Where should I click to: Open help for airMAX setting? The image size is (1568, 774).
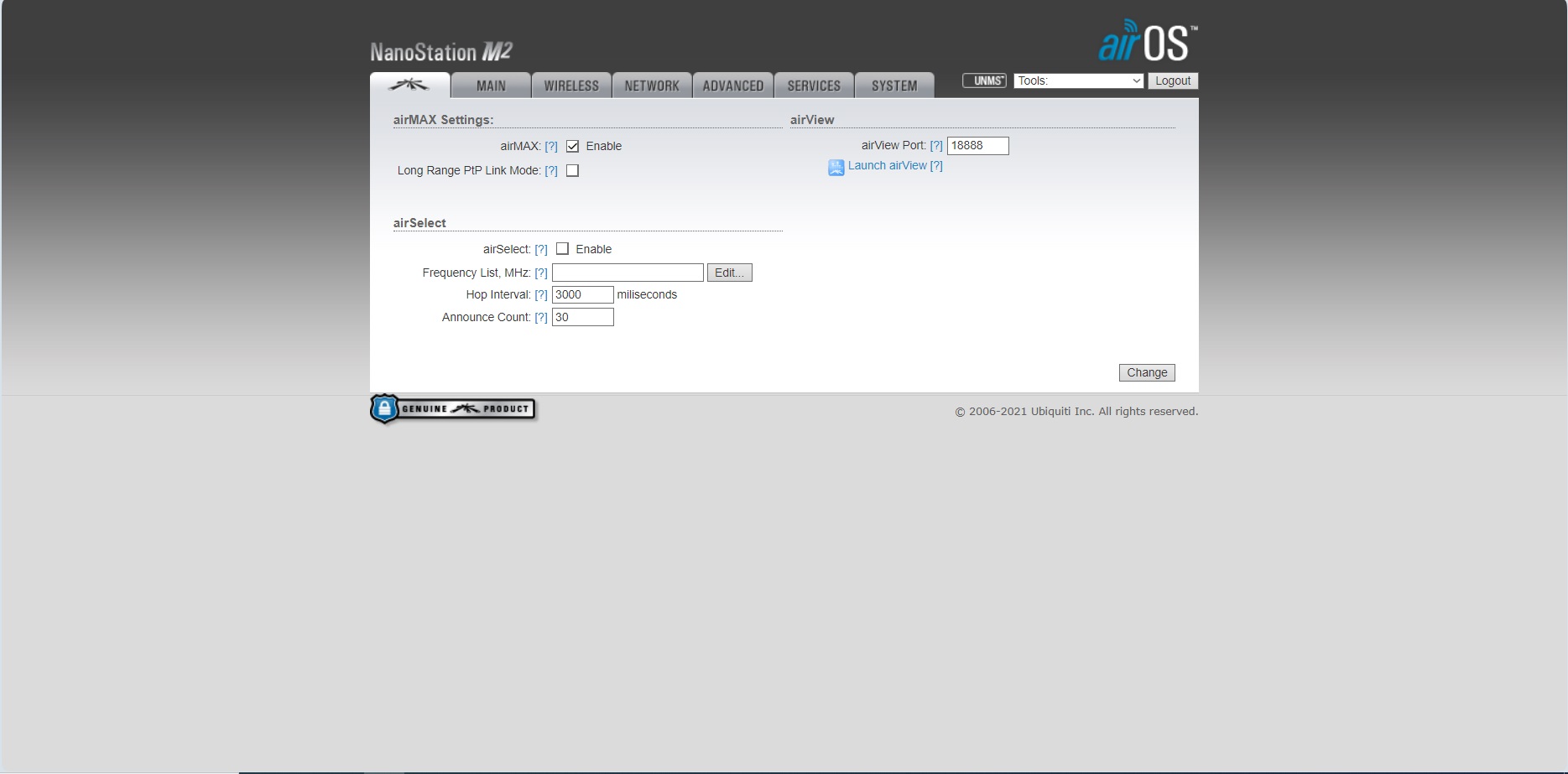(x=551, y=146)
